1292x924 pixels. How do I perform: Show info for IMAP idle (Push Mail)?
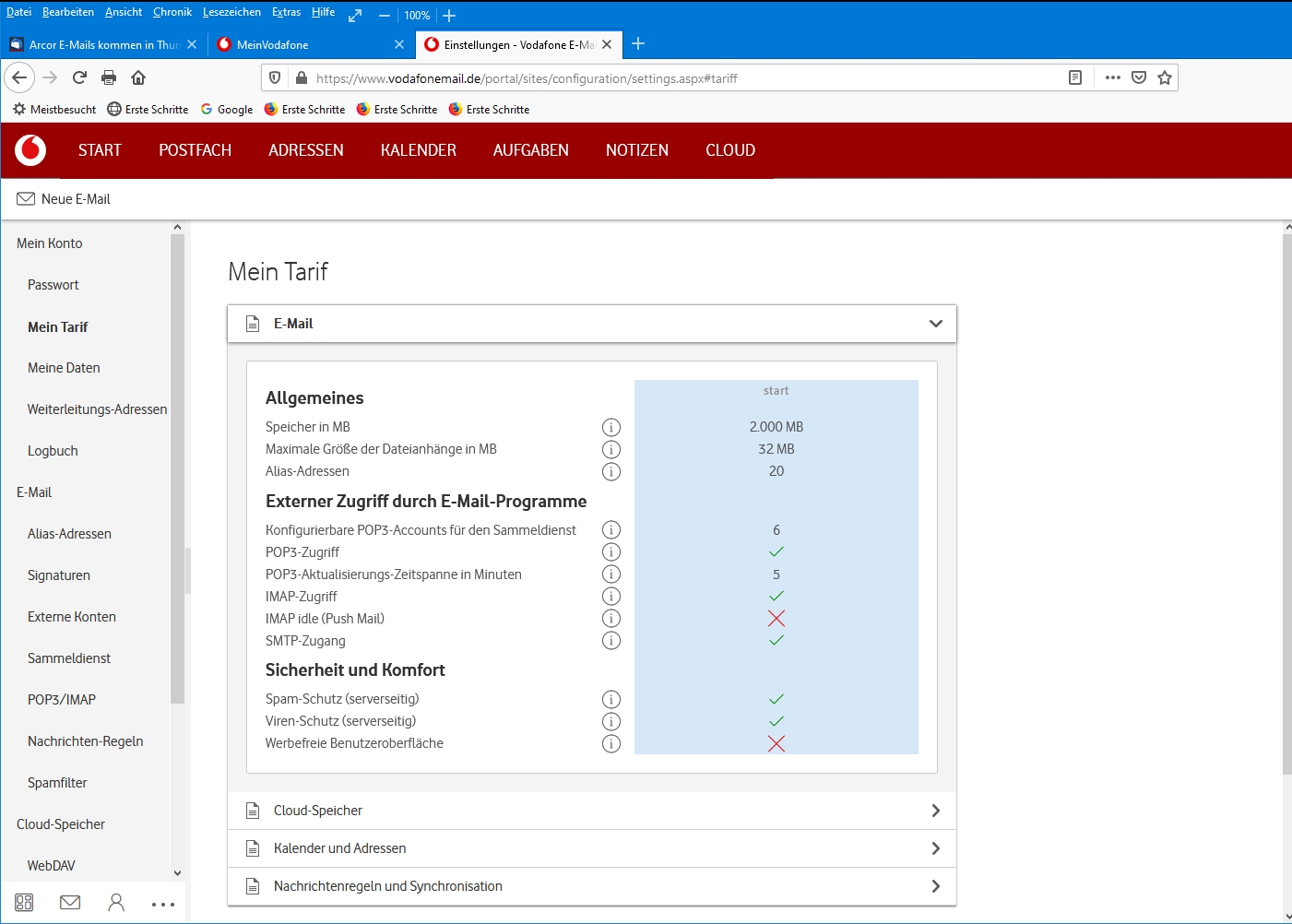tap(611, 618)
